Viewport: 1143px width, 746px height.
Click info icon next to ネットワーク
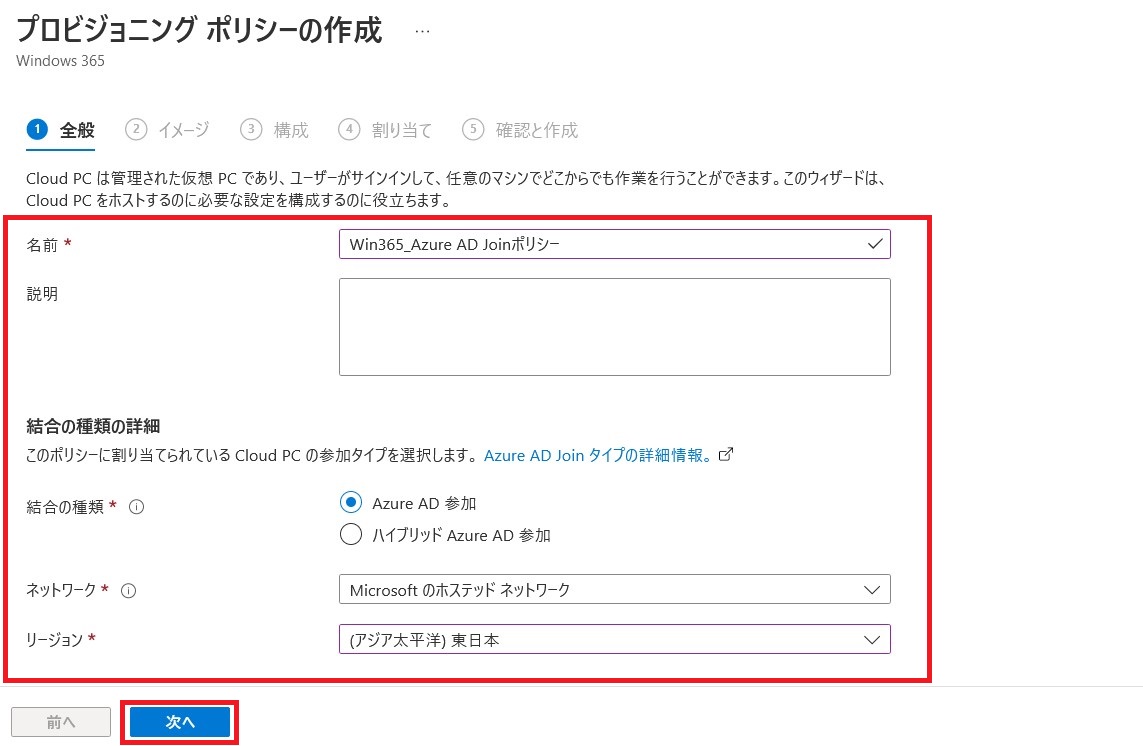tap(128, 591)
